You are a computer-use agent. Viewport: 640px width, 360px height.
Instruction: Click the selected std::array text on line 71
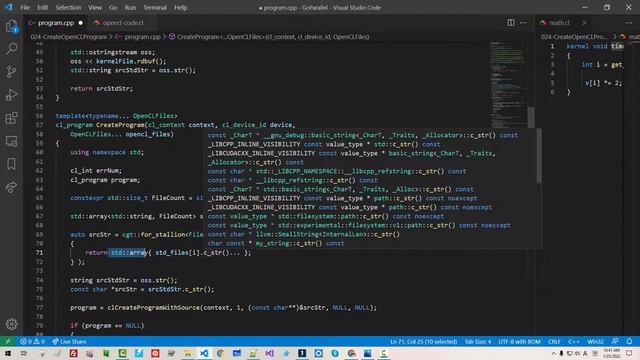point(127,253)
